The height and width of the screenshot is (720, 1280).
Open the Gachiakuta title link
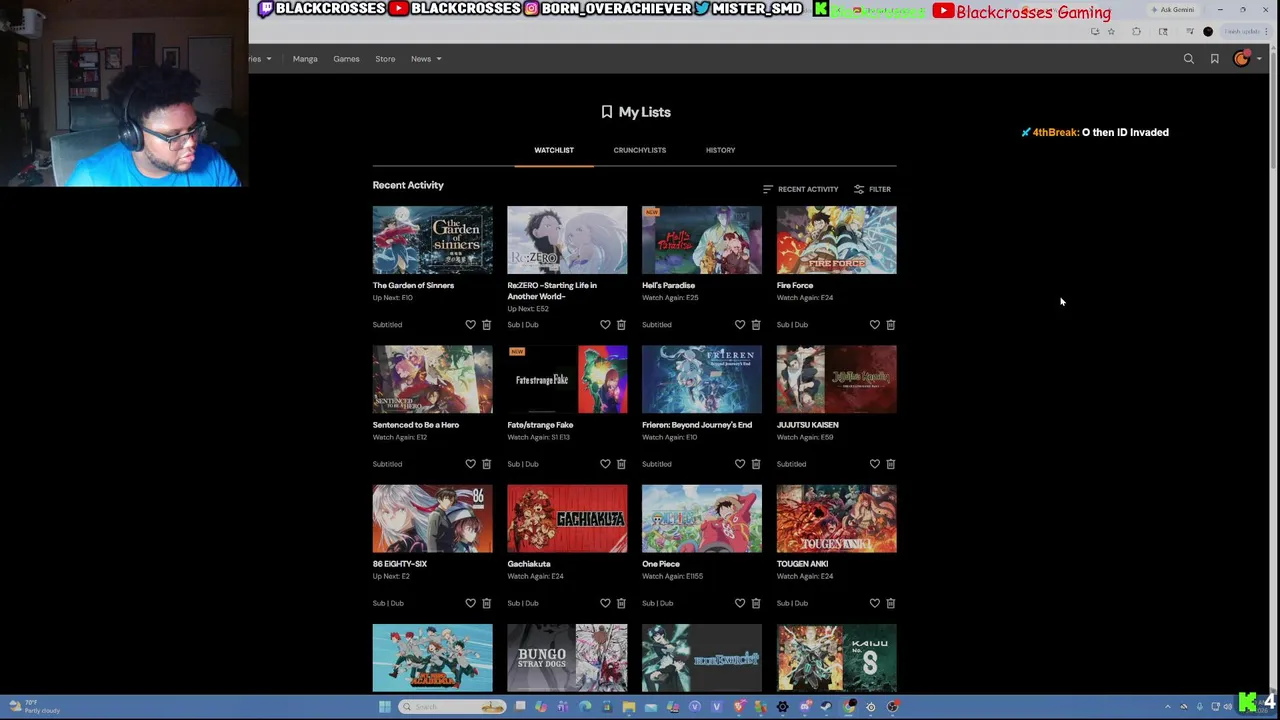click(x=529, y=564)
